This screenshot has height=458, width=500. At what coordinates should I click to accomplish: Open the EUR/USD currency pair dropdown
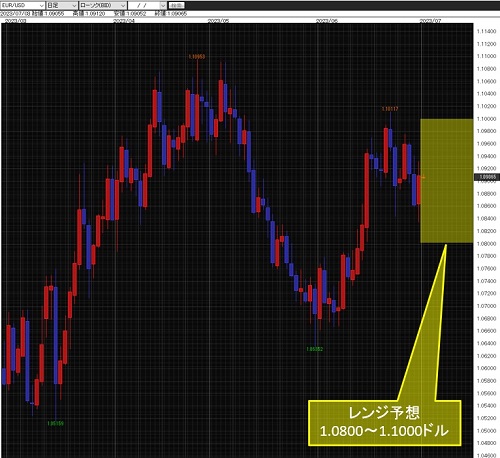click(23, 5)
